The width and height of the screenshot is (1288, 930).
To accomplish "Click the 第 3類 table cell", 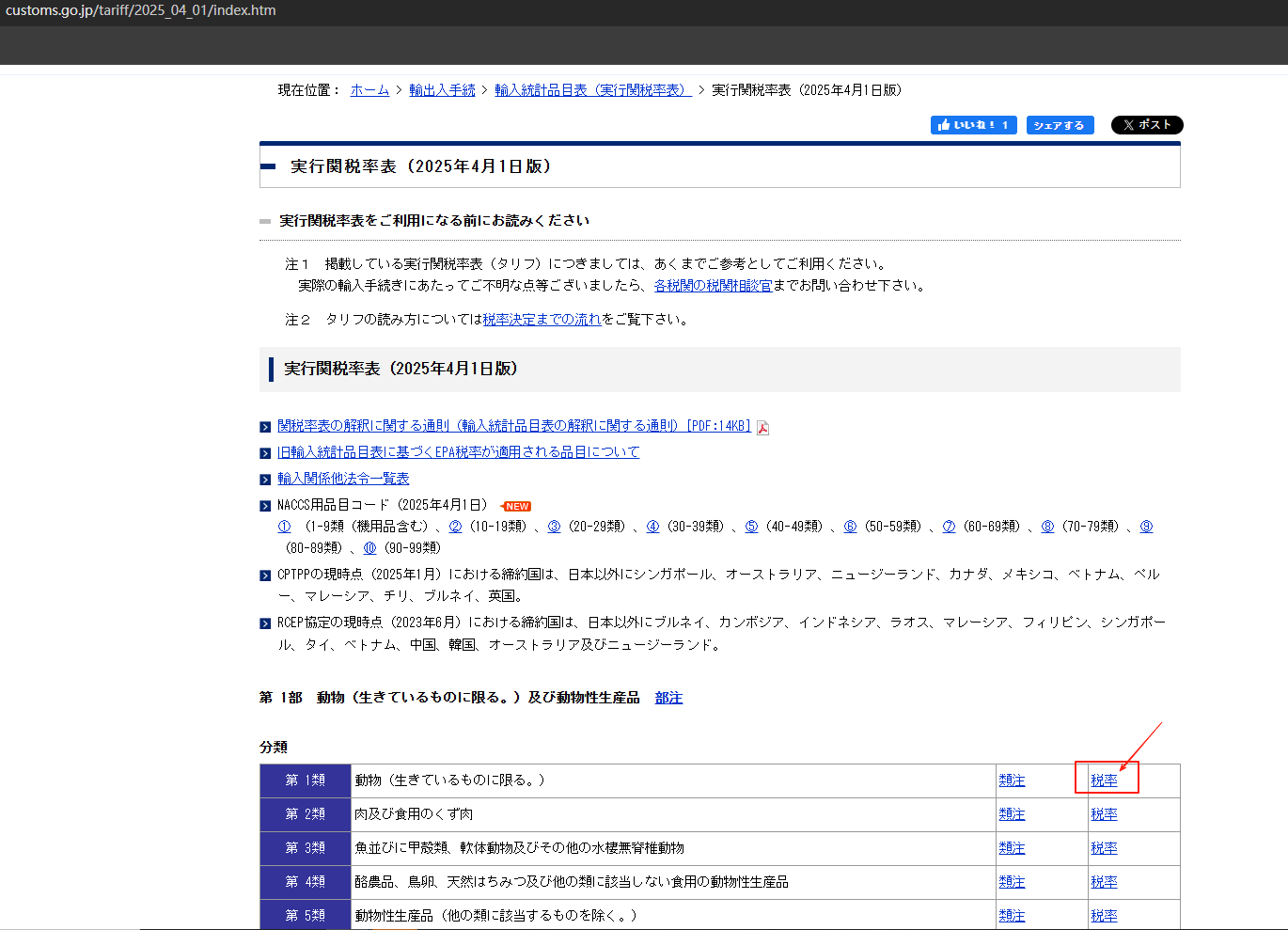I will [306, 848].
